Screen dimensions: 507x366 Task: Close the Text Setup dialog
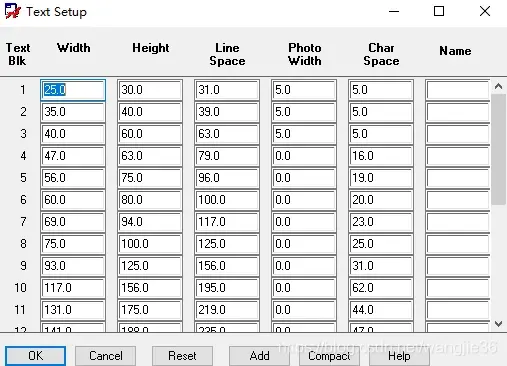pos(485,11)
